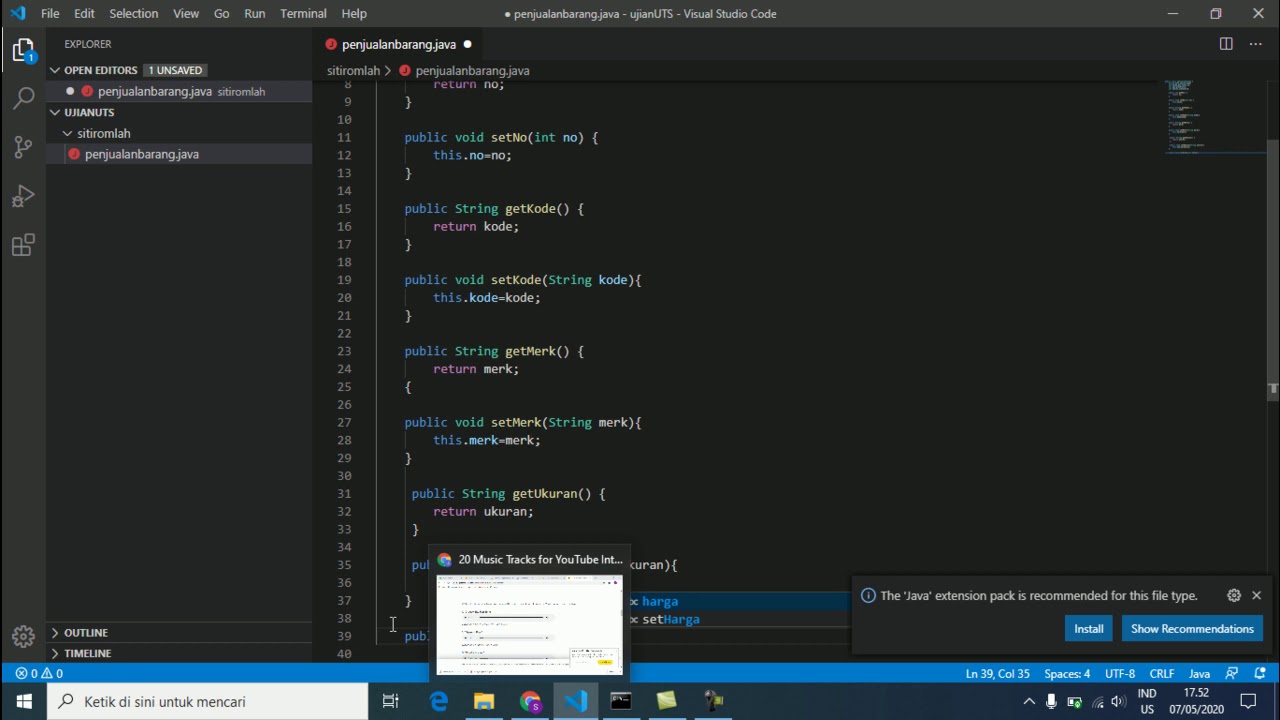This screenshot has width=1280, height=720.
Task: Open editor More Actions ellipsis menu
Action: tap(1255, 44)
